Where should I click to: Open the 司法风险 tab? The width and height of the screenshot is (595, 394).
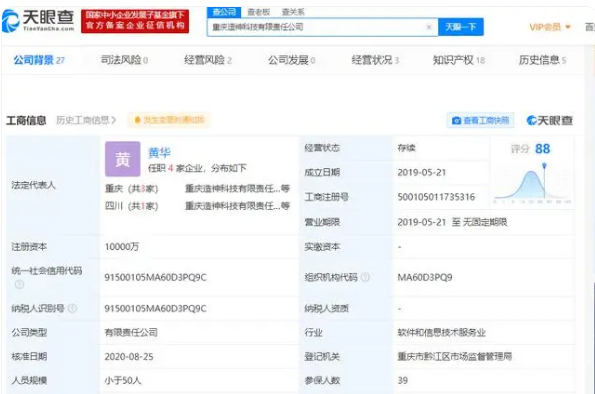click(124, 60)
